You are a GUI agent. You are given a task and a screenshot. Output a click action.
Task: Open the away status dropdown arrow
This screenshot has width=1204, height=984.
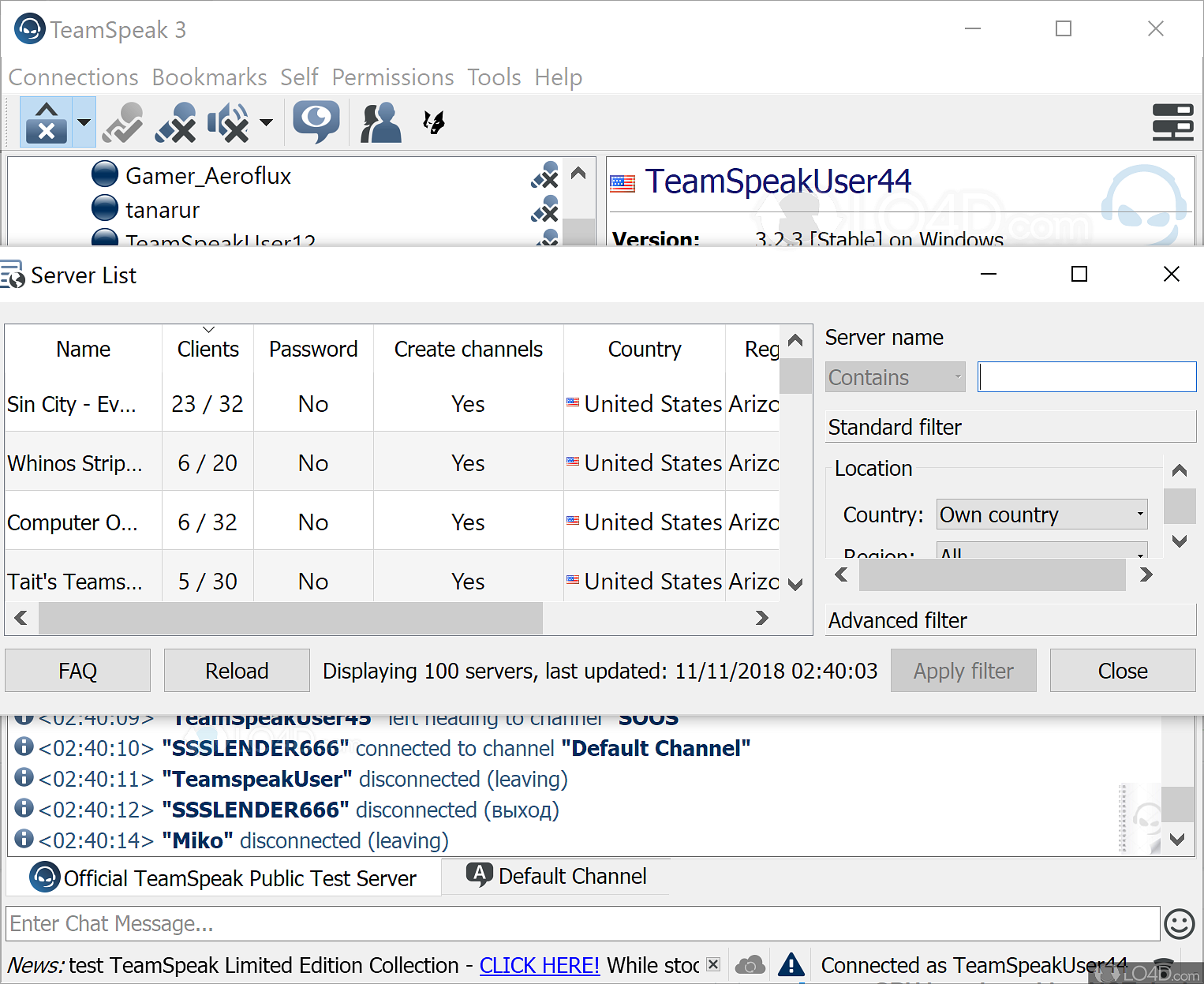84,123
